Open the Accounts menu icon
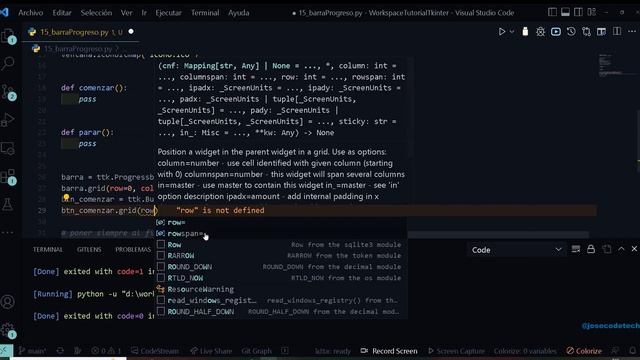Viewport: 640px width, 360px height. 8,302
